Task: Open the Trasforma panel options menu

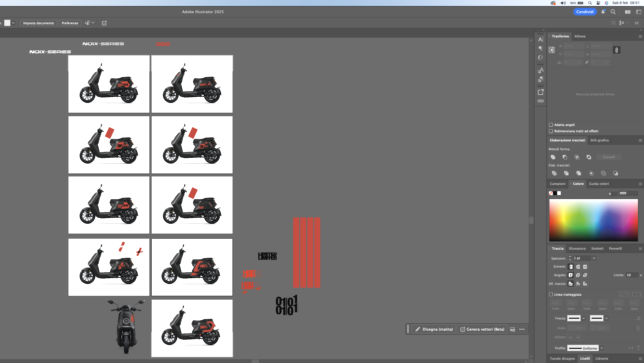Action: click(x=640, y=37)
